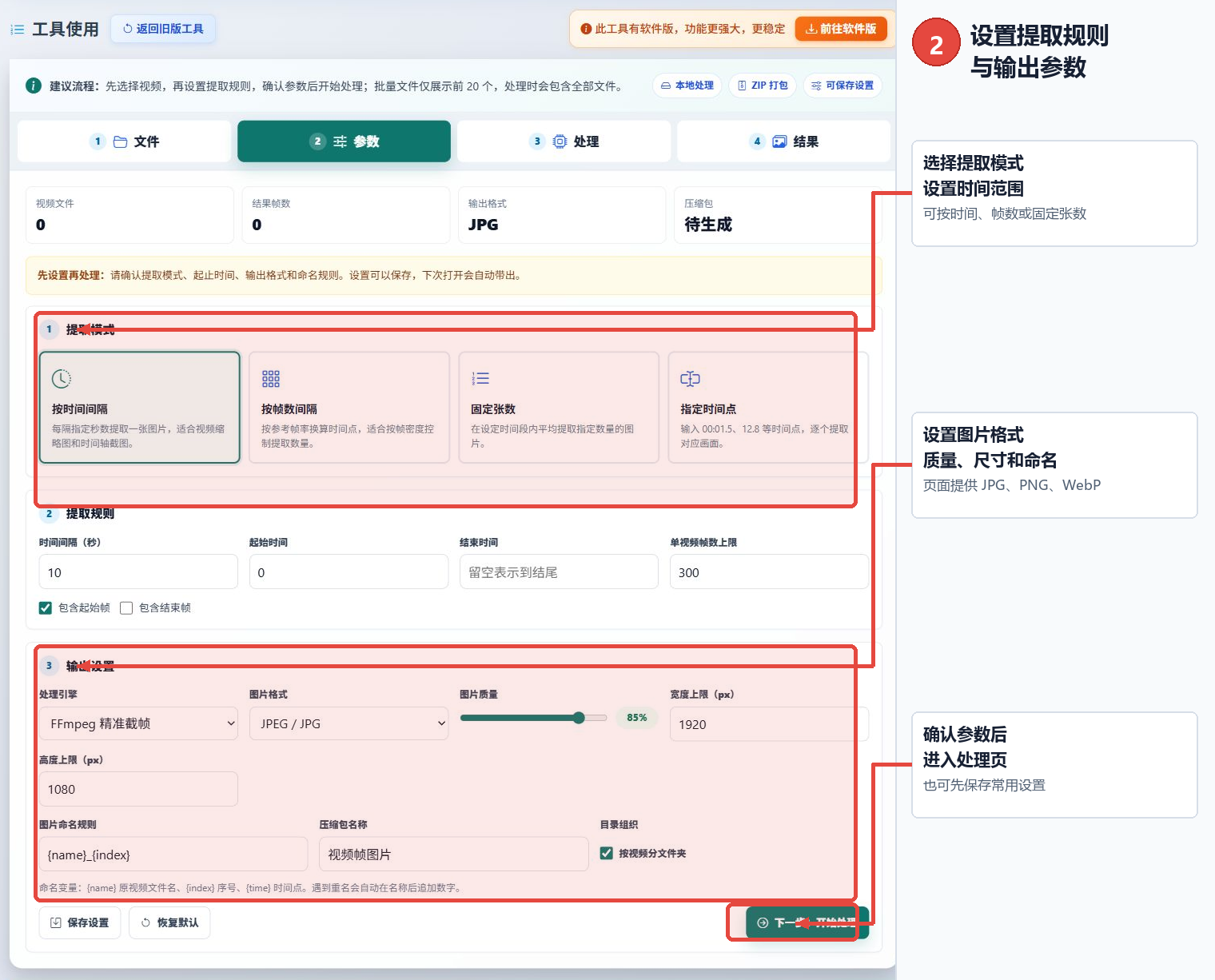Click the 返回旧版工具 button
Image resolution: width=1215 pixels, height=980 pixels.
(163, 29)
